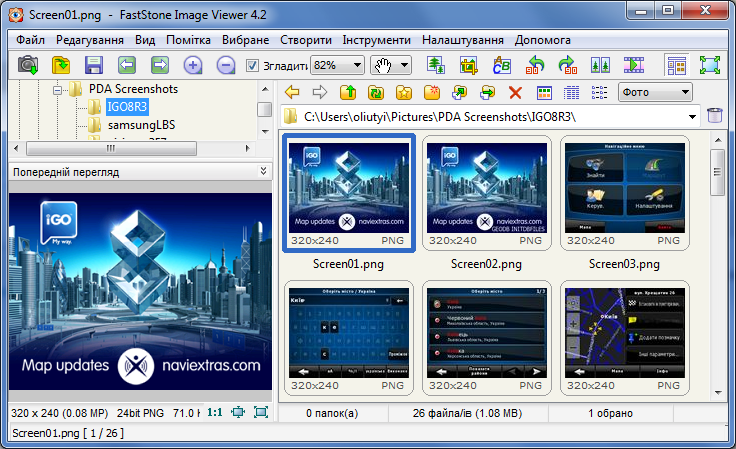Image resolution: width=736 pixels, height=449 pixels.
Task: Select the Screen01.png thumbnail
Action: click(349, 193)
